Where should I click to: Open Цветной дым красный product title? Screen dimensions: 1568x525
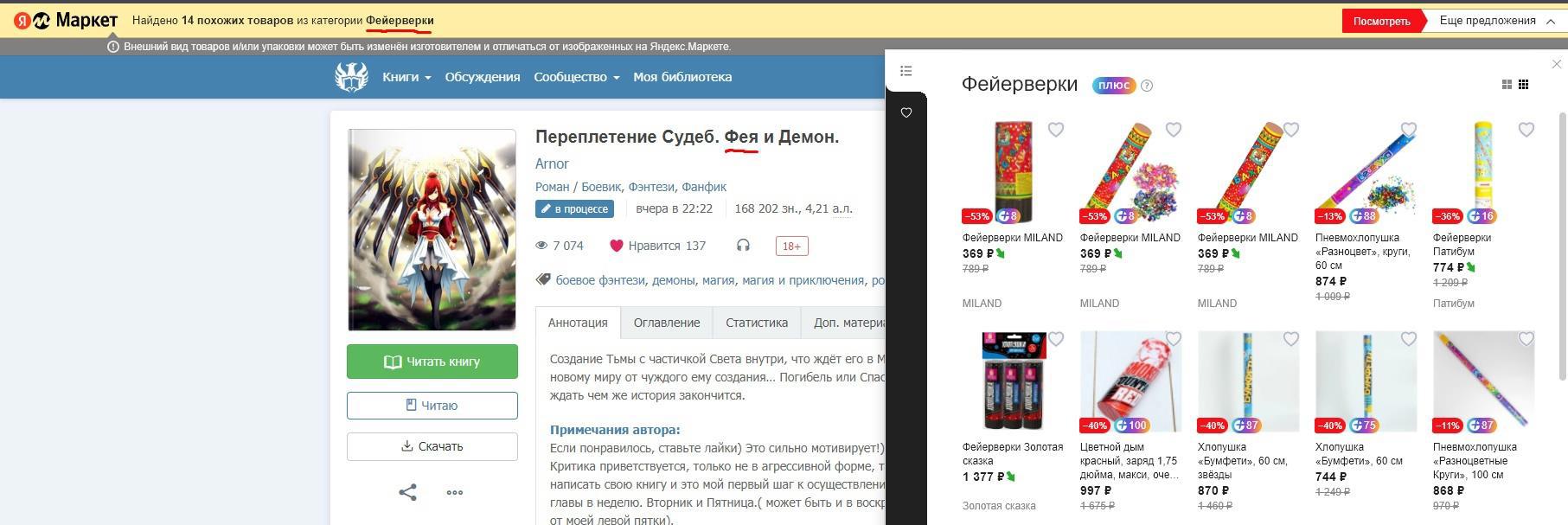[1129, 461]
